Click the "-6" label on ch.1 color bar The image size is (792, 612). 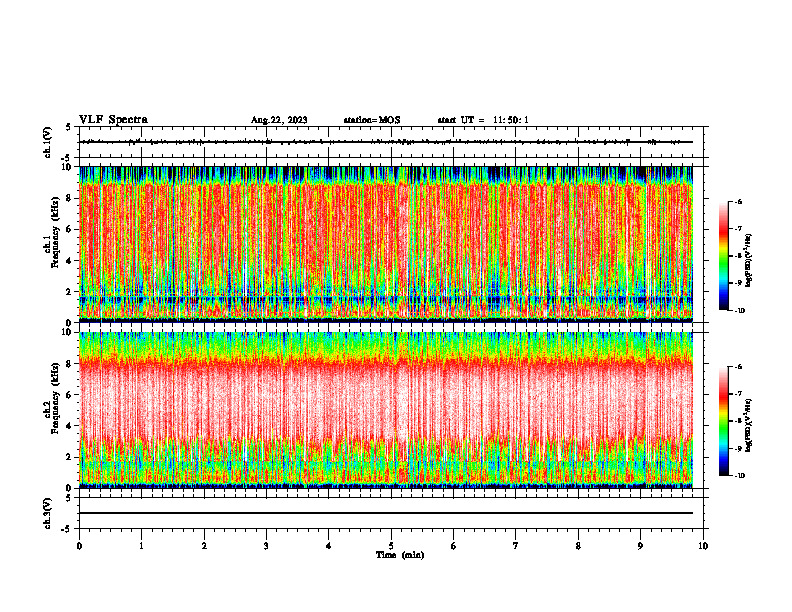738,201
